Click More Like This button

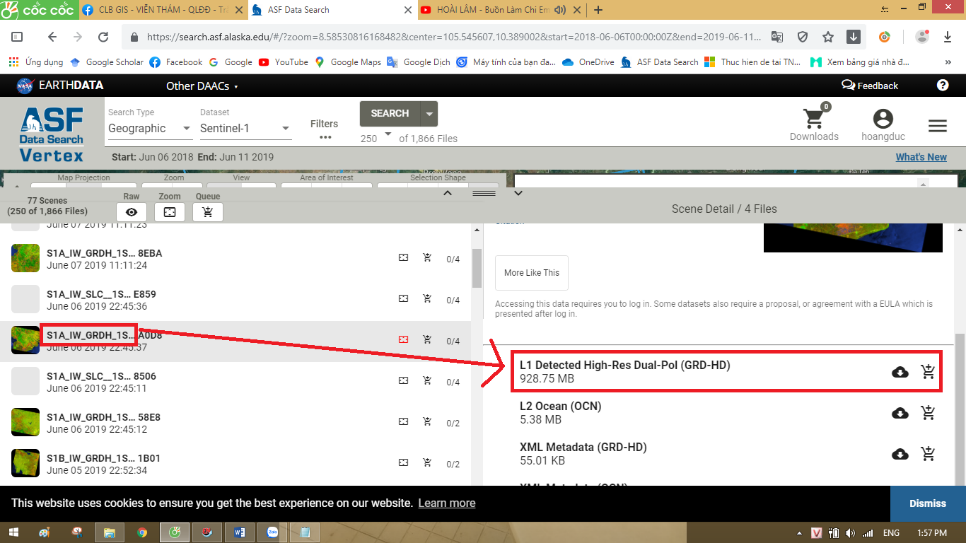click(532, 272)
